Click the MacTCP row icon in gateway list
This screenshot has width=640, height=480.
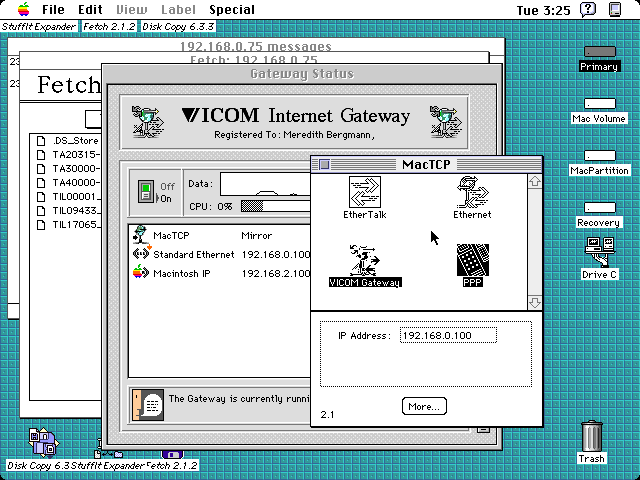tap(140, 235)
